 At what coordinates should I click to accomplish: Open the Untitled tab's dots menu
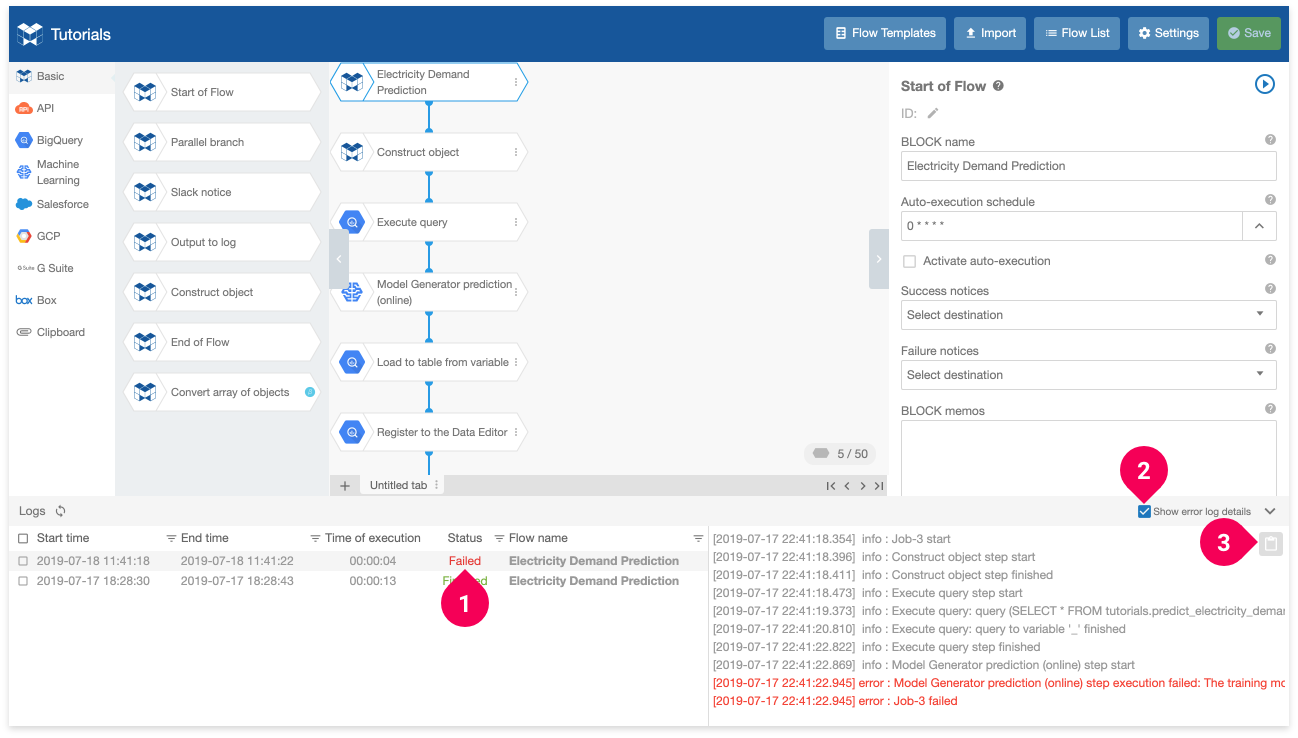pos(436,484)
